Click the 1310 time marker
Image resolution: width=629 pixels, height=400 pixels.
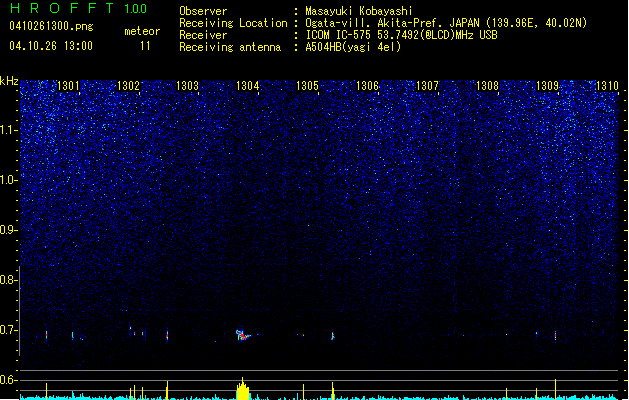(x=607, y=86)
